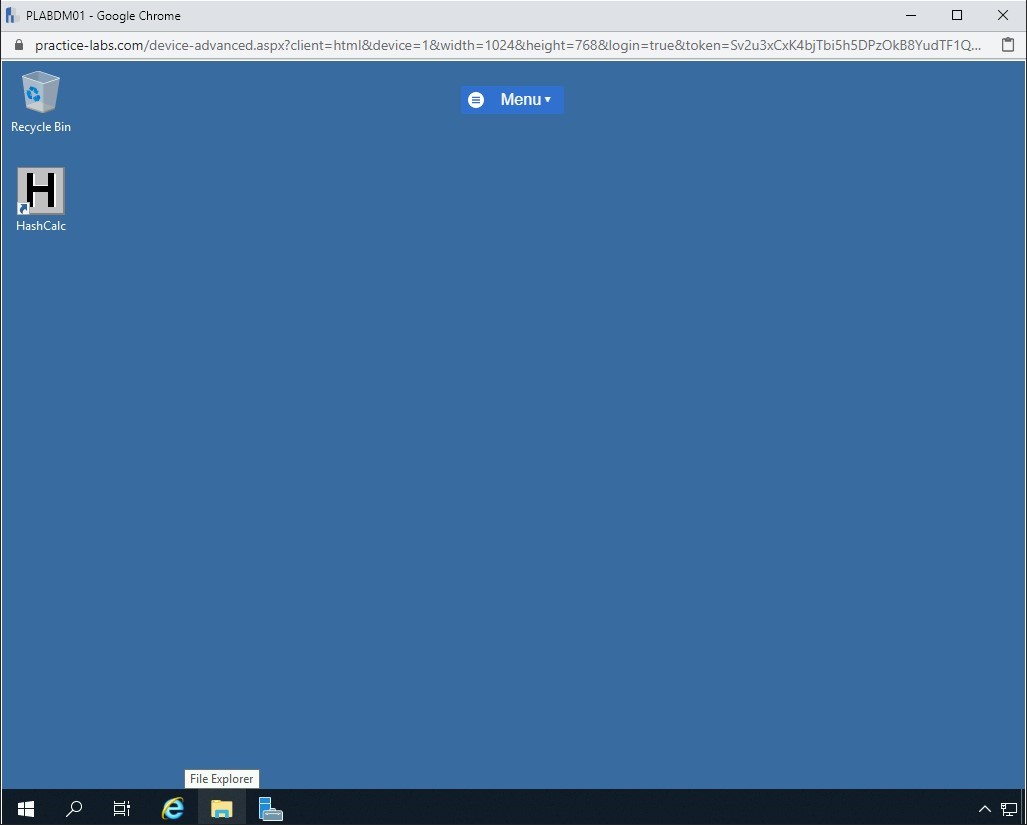Image resolution: width=1027 pixels, height=825 pixels.
Task: Minimize the PLABDM01 Chrome window
Action: 911,15
